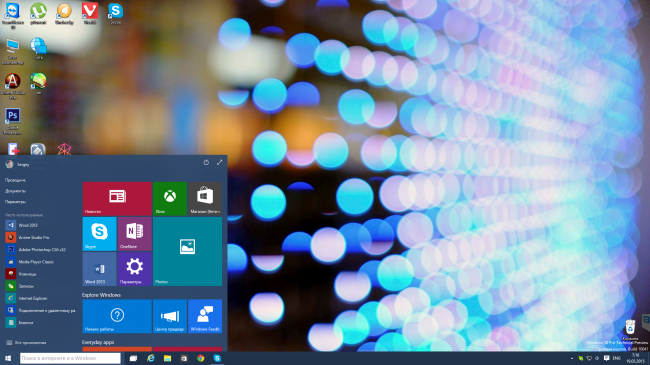Open Task View on taskbar
This screenshot has height=365, width=650.
click(x=133, y=358)
